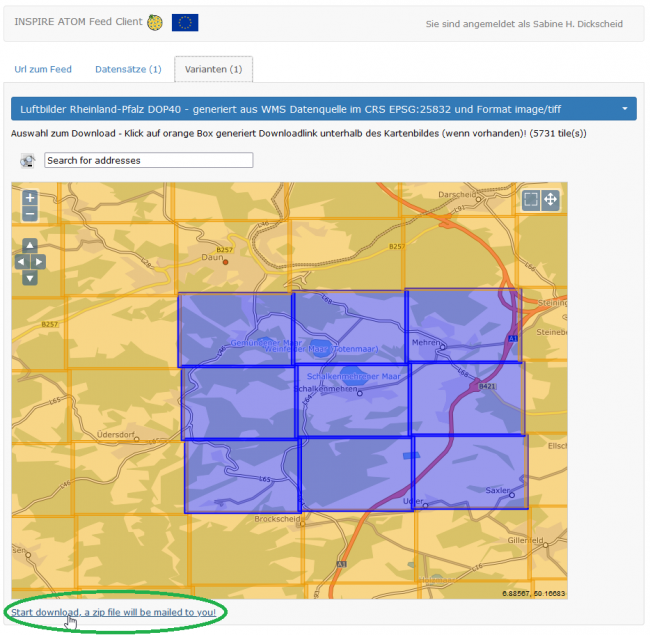Click the selected tile with Gemündener Maar
The width and height of the screenshot is (650, 635).
(x=235, y=330)
